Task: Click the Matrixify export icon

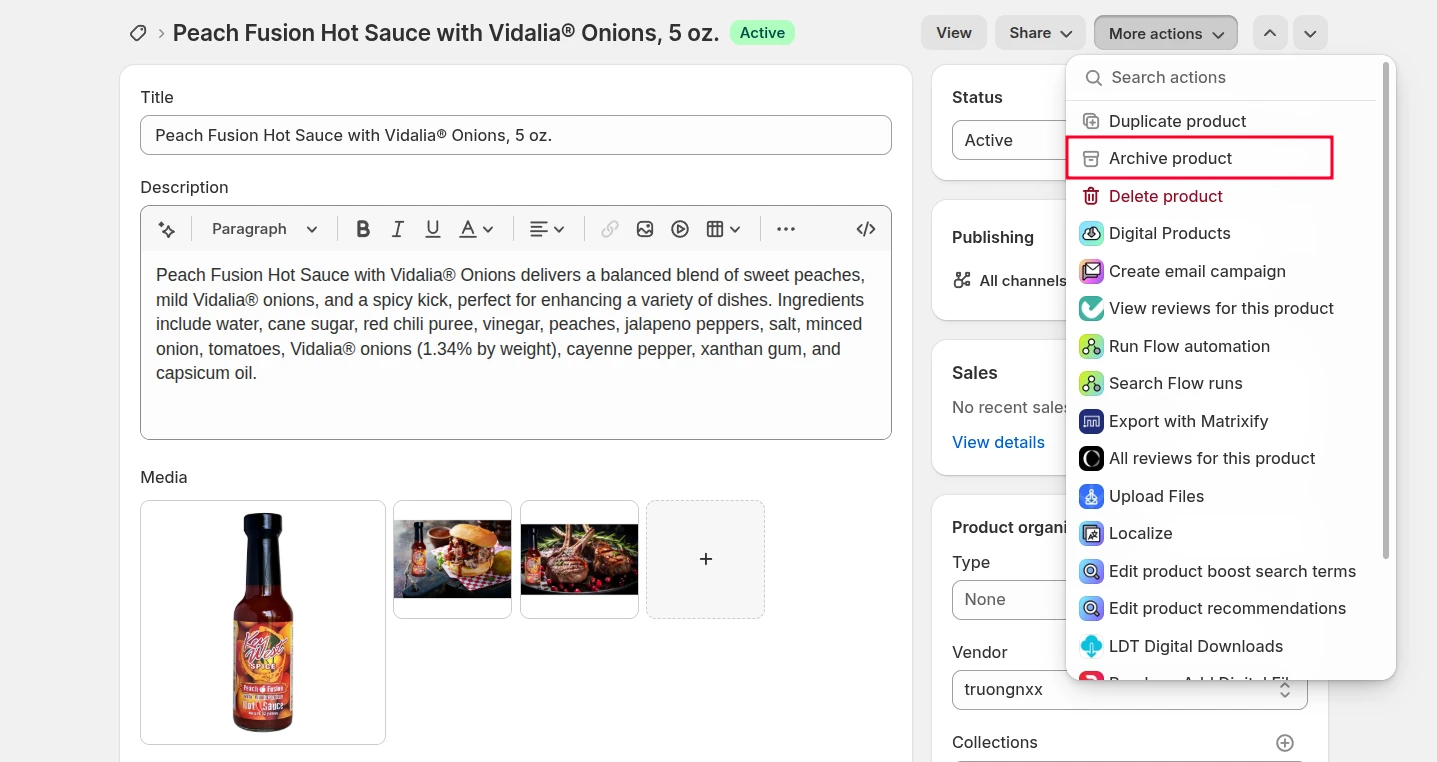Action: (1091, 421)
